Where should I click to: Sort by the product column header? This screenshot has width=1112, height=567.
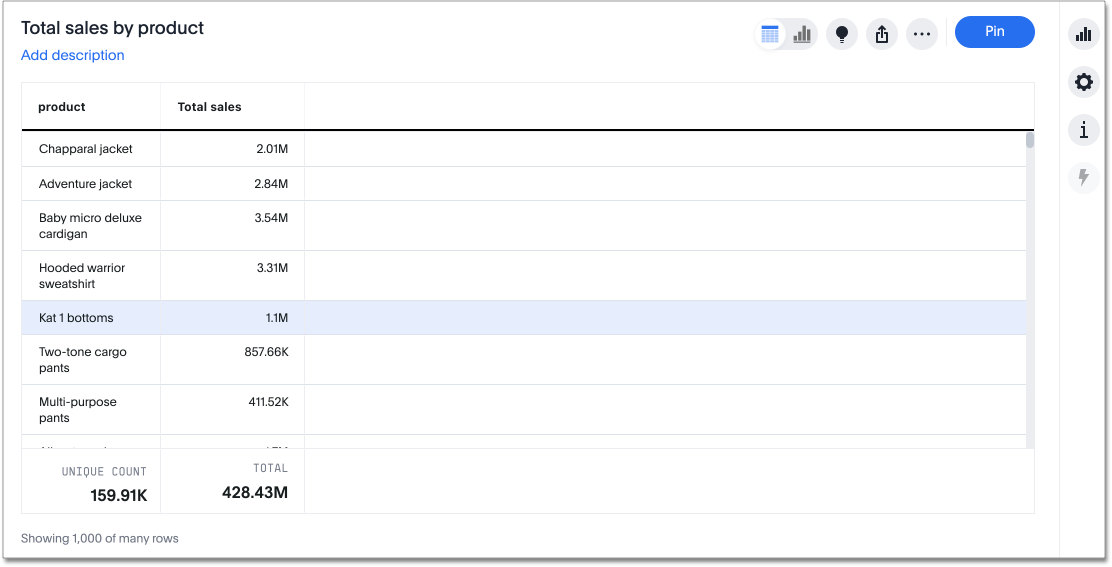click(x=62, y=107)
